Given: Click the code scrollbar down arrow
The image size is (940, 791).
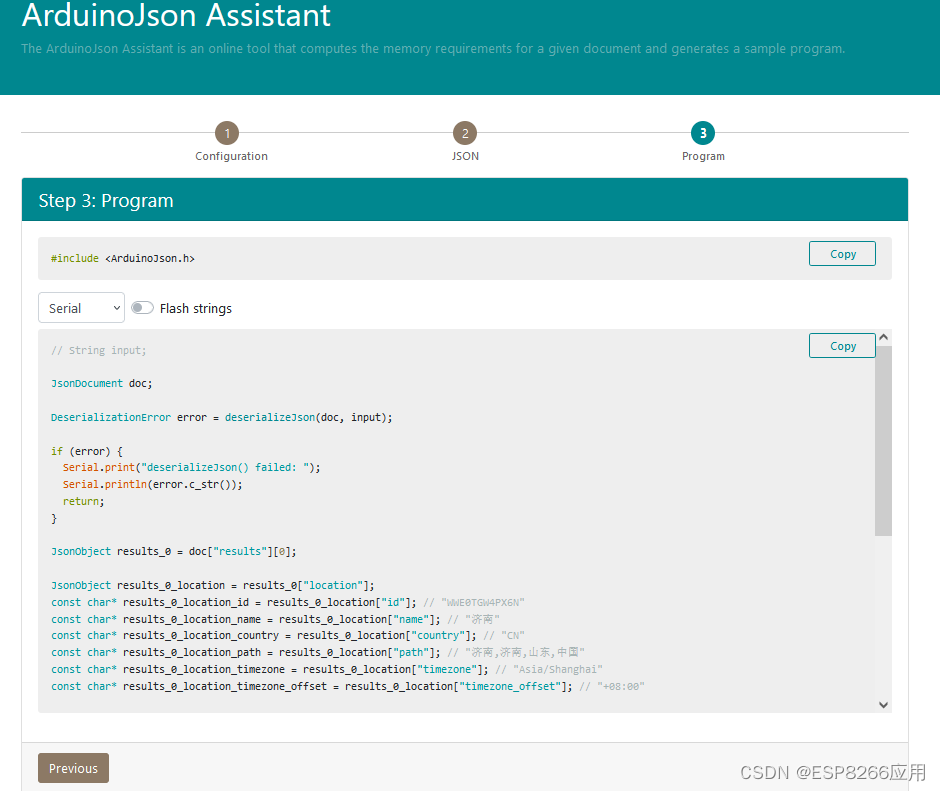Looking at the screenshot, I should pyautogui.click(x=883, y=705).
